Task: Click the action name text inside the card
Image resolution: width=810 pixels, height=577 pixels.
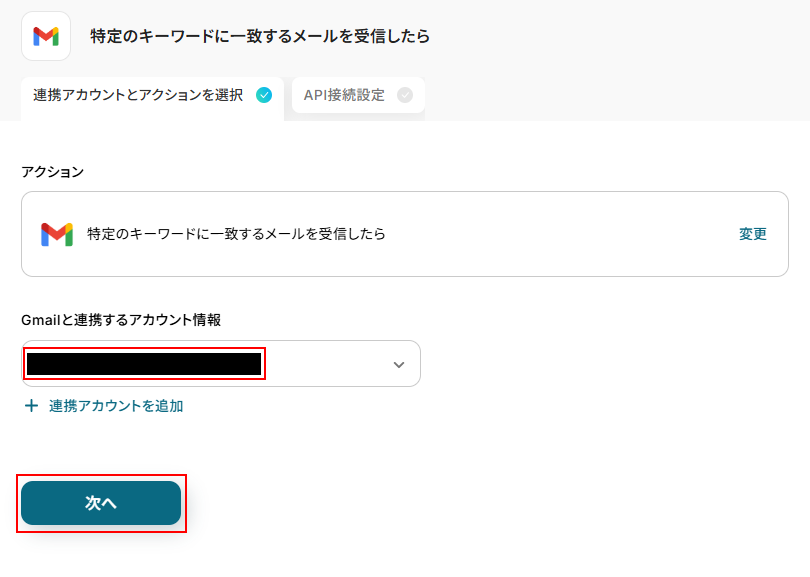Action: tap(236, 234)
